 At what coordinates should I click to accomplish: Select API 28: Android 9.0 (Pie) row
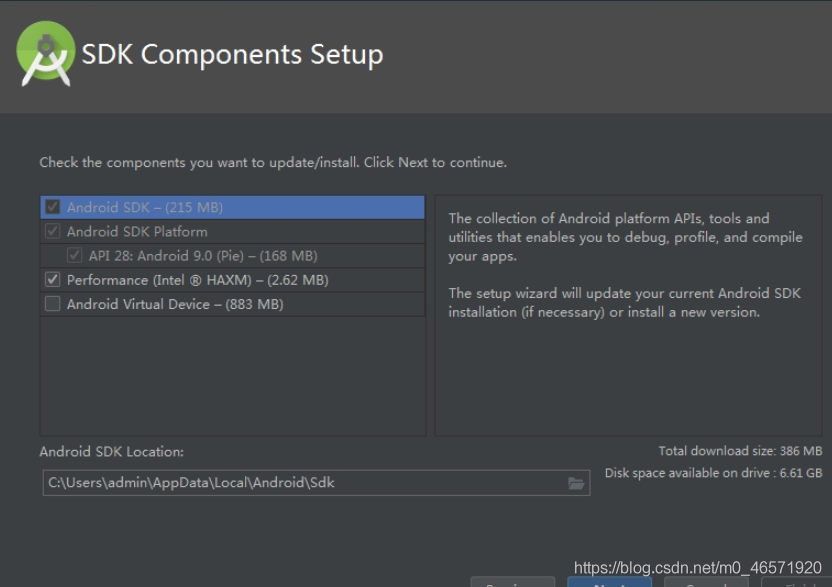point(232,256)
